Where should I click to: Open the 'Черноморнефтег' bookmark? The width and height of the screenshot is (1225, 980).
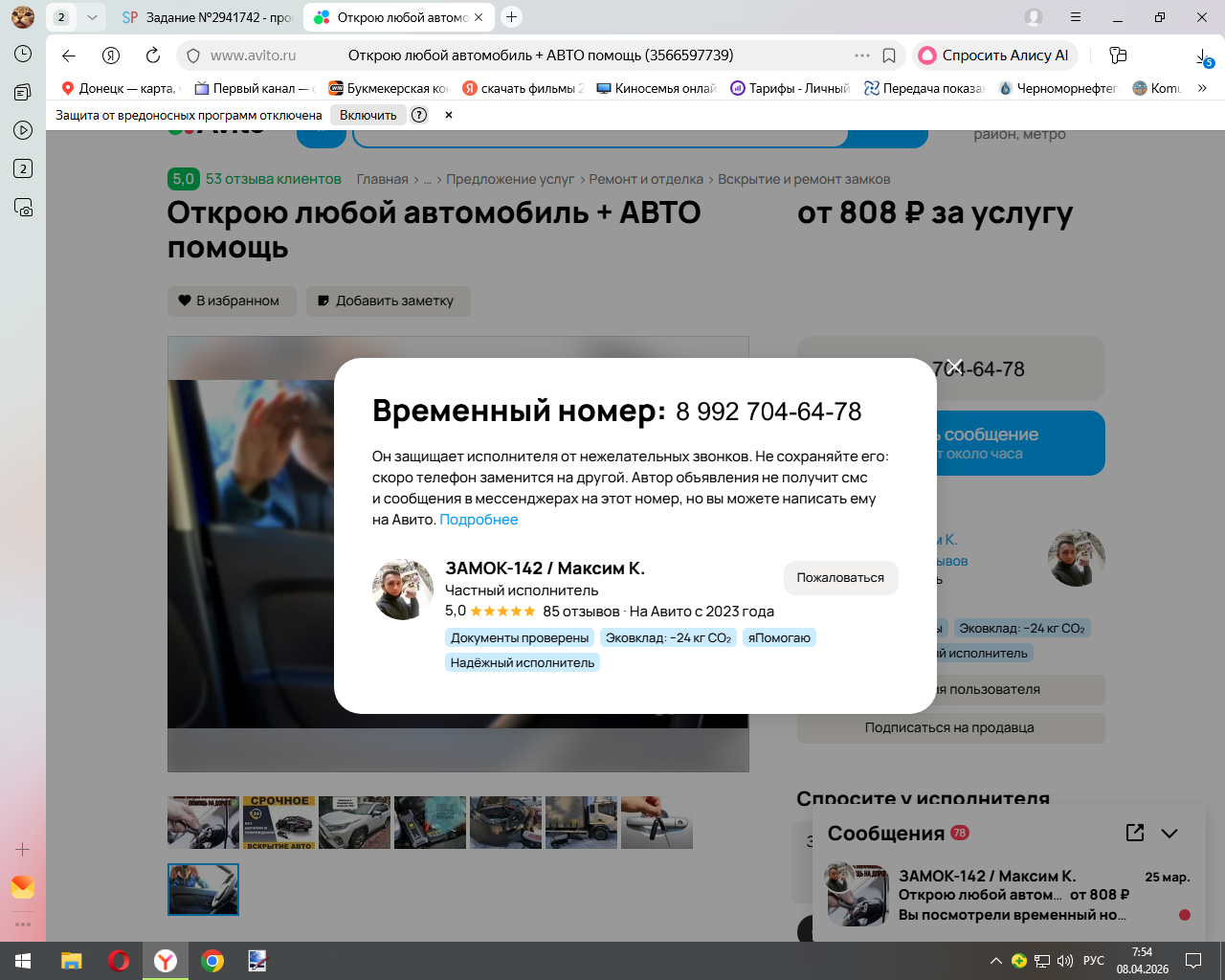[x=1058, y=88]
